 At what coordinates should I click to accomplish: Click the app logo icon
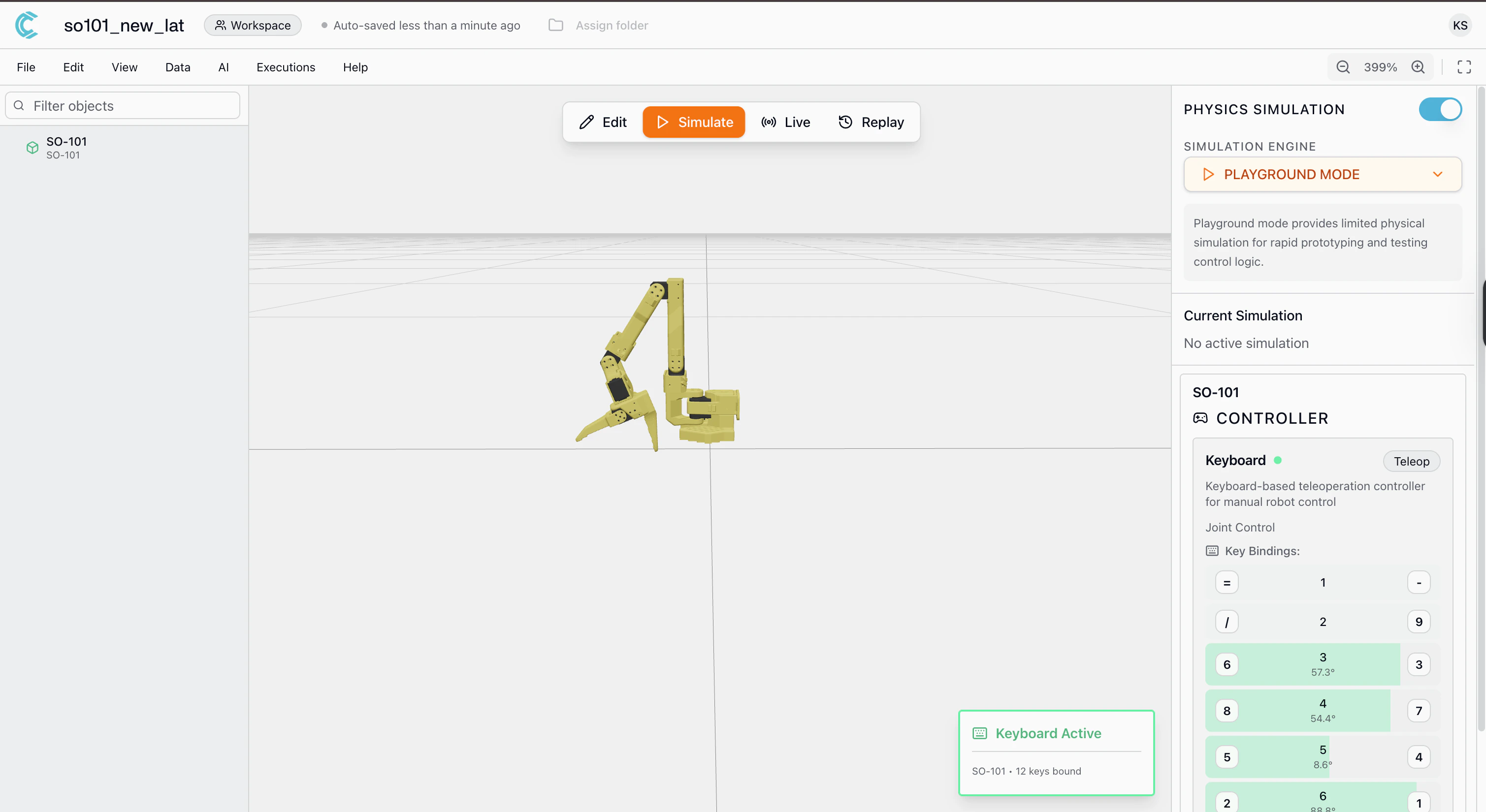tap(27, 26)
